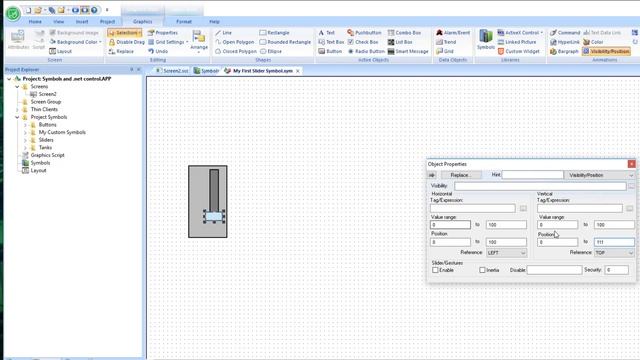Choose the Open Polygon tool

[x=235, y=42]
